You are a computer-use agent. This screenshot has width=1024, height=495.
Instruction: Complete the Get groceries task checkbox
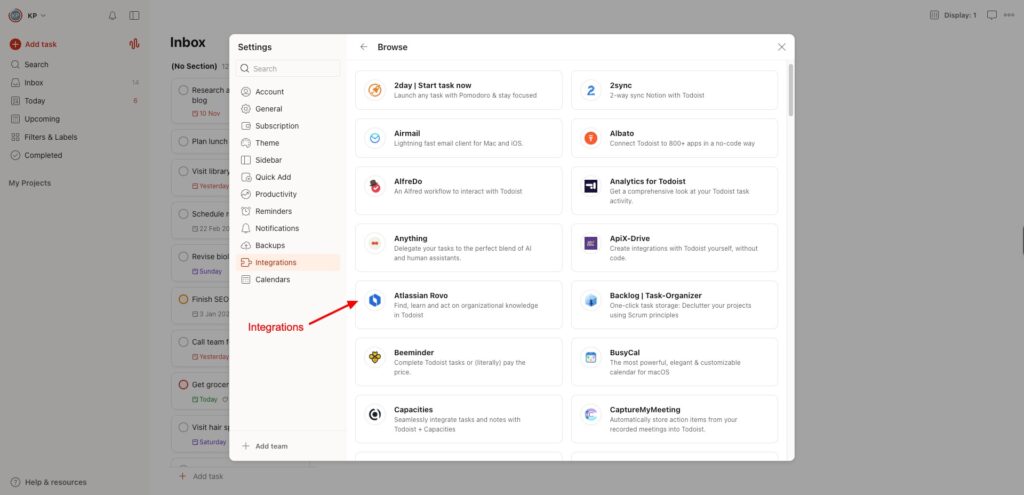click(184, 385)
